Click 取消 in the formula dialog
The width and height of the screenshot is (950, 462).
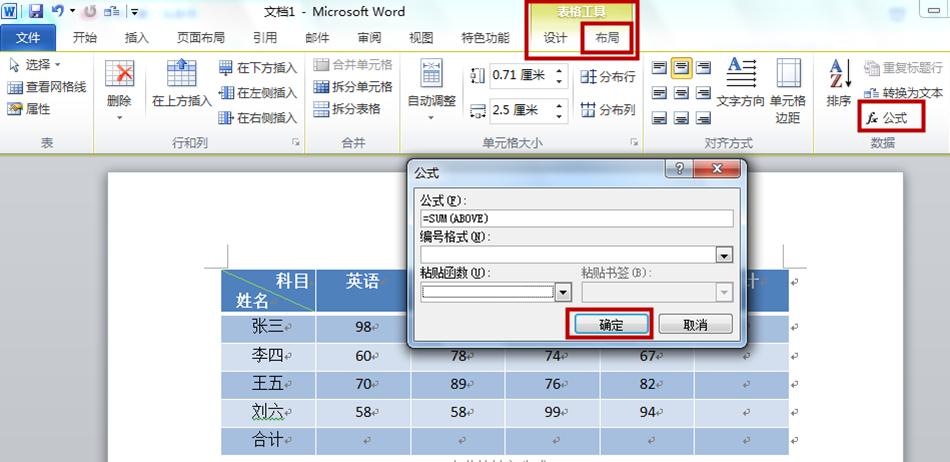tap(696, 325)
